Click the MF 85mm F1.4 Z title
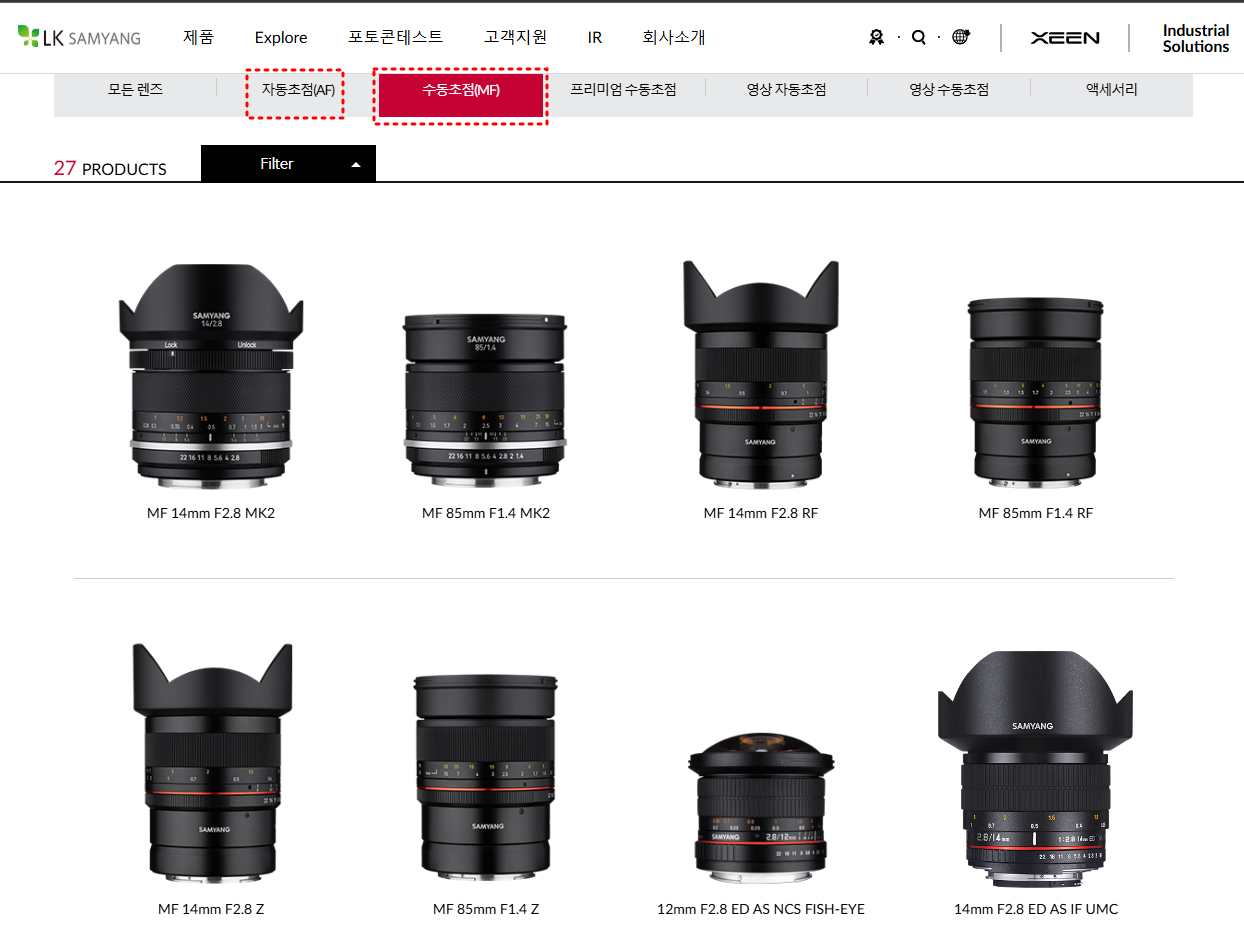The image size is (1244, 929). click(x=486, y=909)
